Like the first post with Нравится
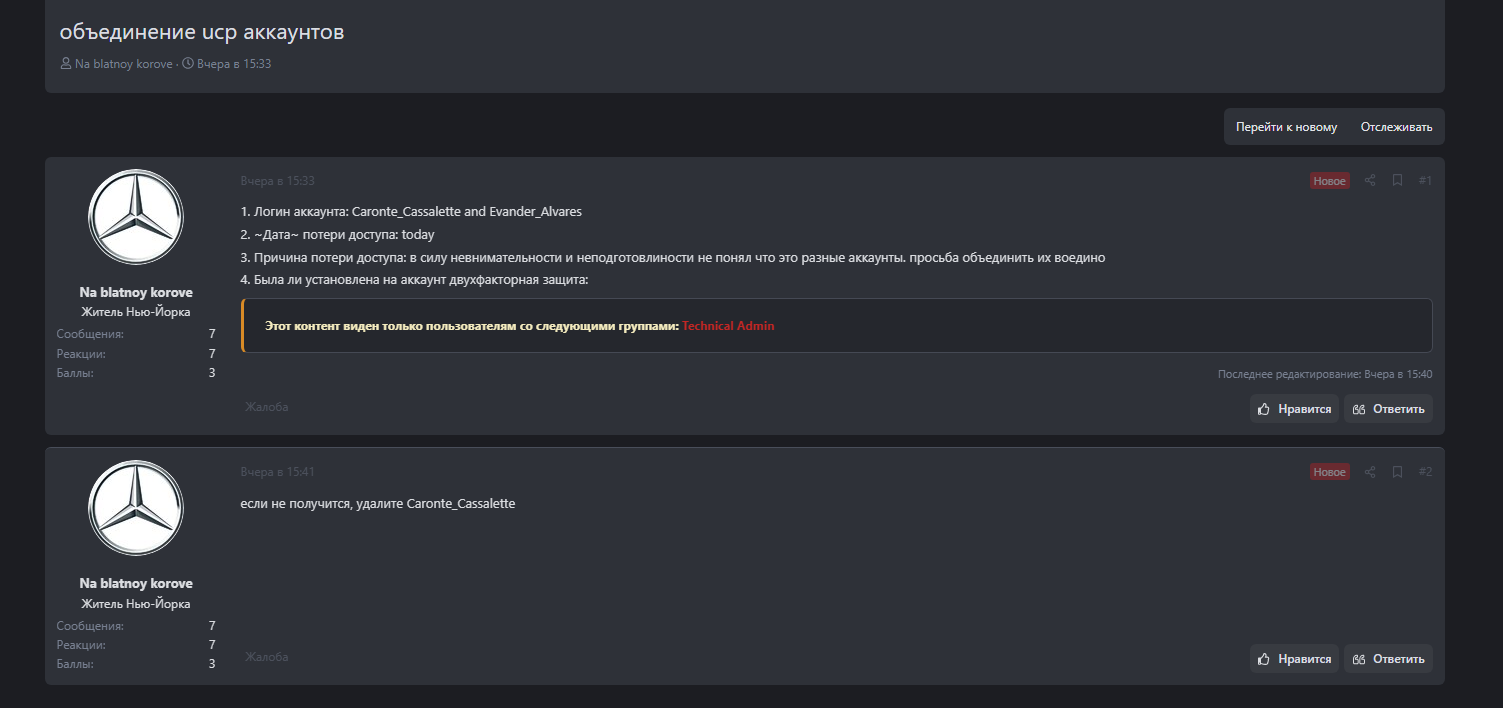The width and height of the screenshot is (1503, 708). [x=1294, y=409]
